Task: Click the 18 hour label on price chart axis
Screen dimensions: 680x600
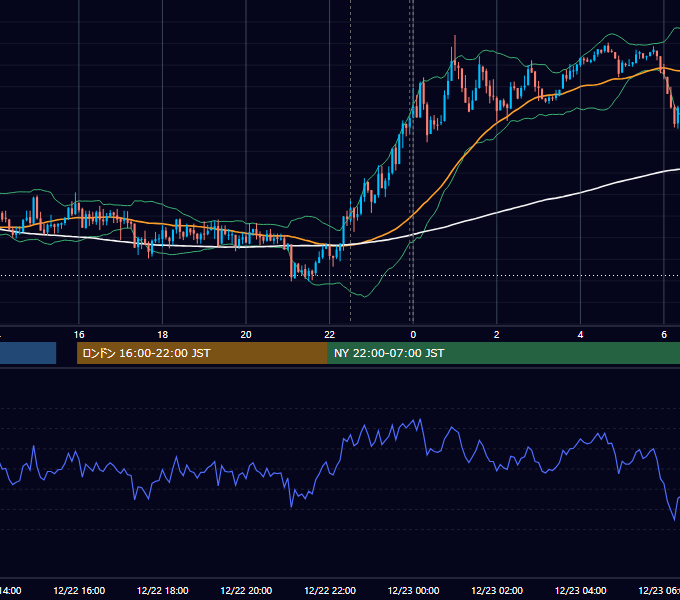Action: click(x=163, y=335)
